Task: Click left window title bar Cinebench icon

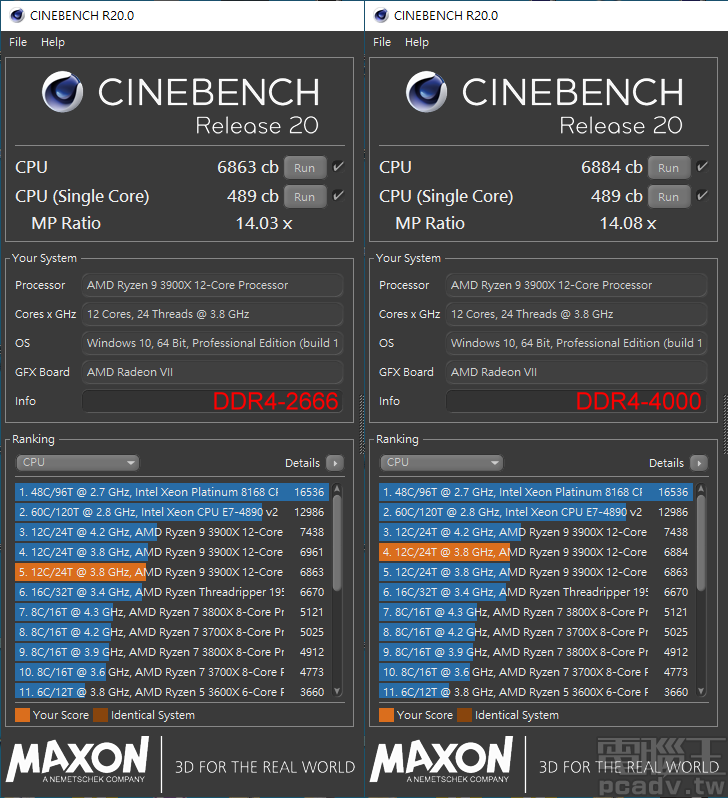Action: coord(17,15)
